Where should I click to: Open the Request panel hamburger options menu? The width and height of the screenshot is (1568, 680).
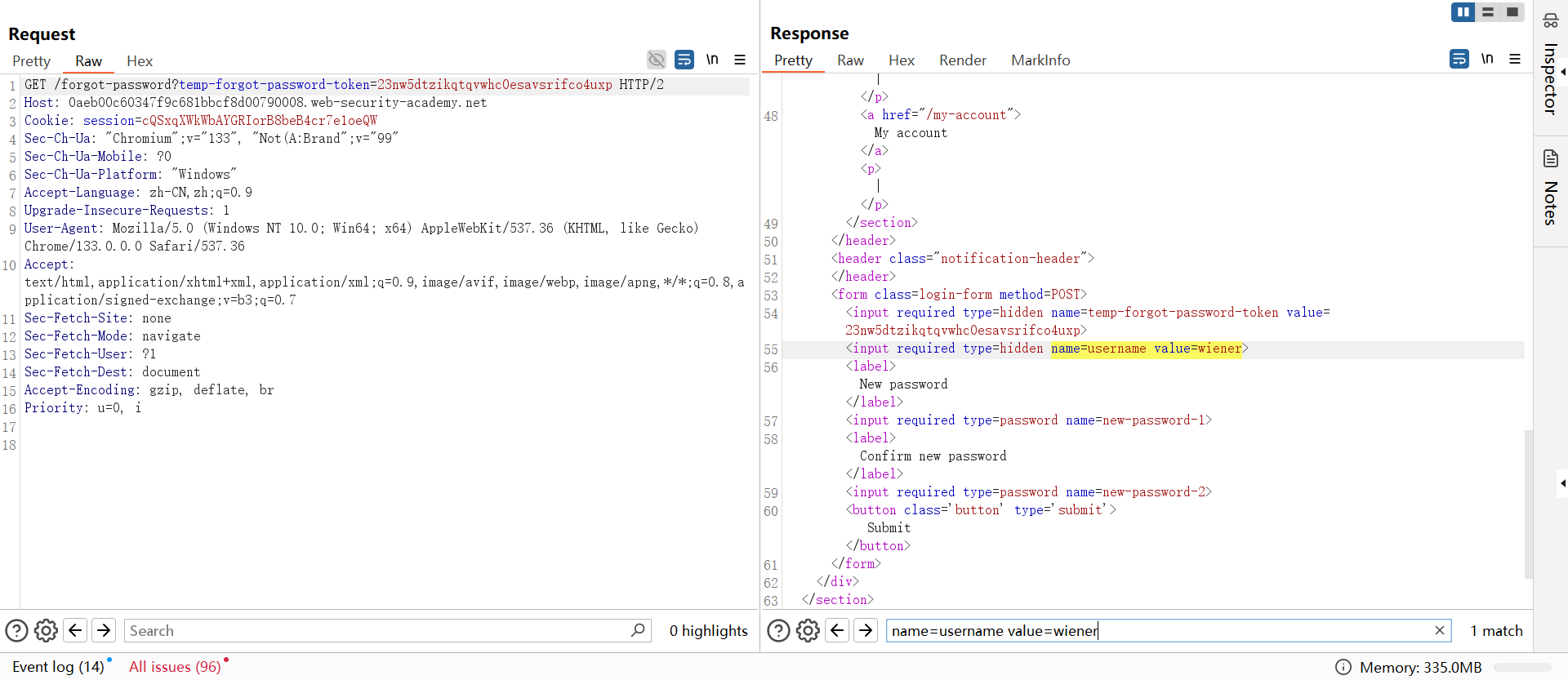740,60
